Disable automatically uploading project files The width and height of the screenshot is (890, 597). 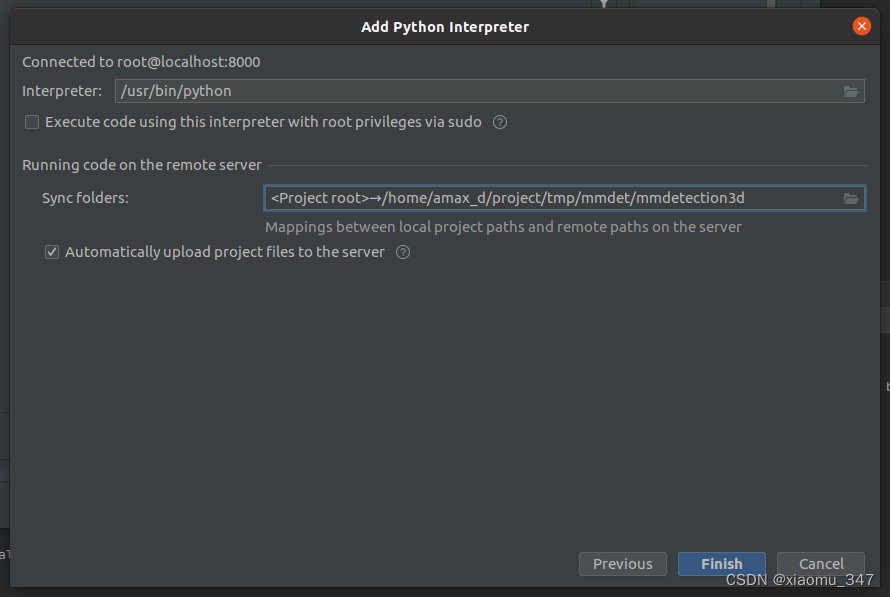[x=52, y=252]
